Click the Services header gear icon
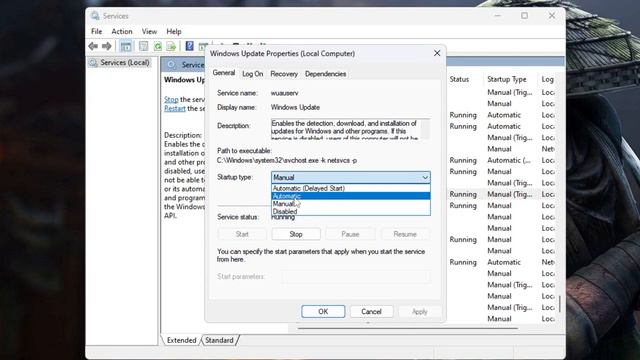 pyautogui.click(x=171, y=65)
